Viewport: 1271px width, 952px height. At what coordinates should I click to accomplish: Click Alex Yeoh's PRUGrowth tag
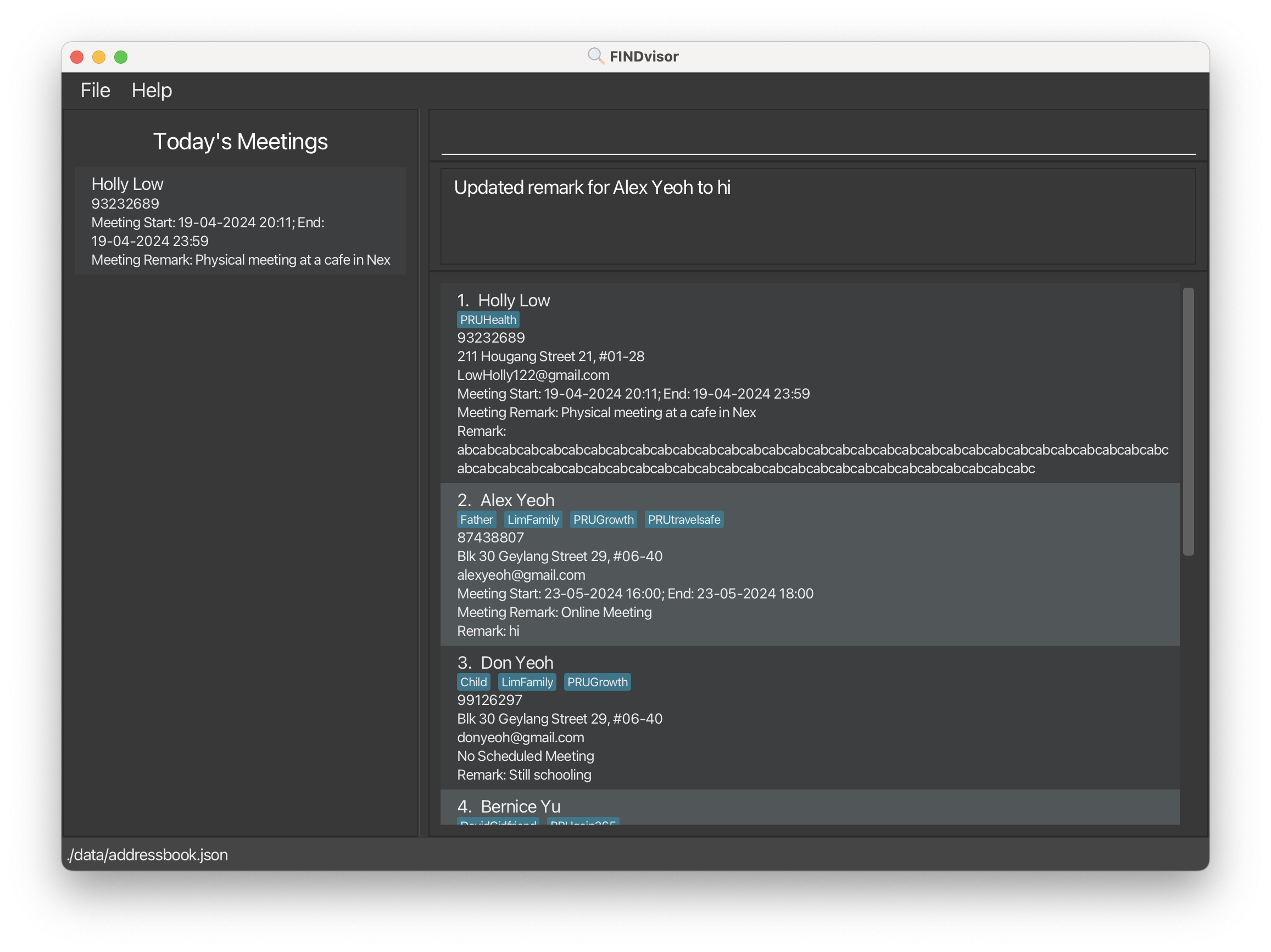click(x=603, y=519)
